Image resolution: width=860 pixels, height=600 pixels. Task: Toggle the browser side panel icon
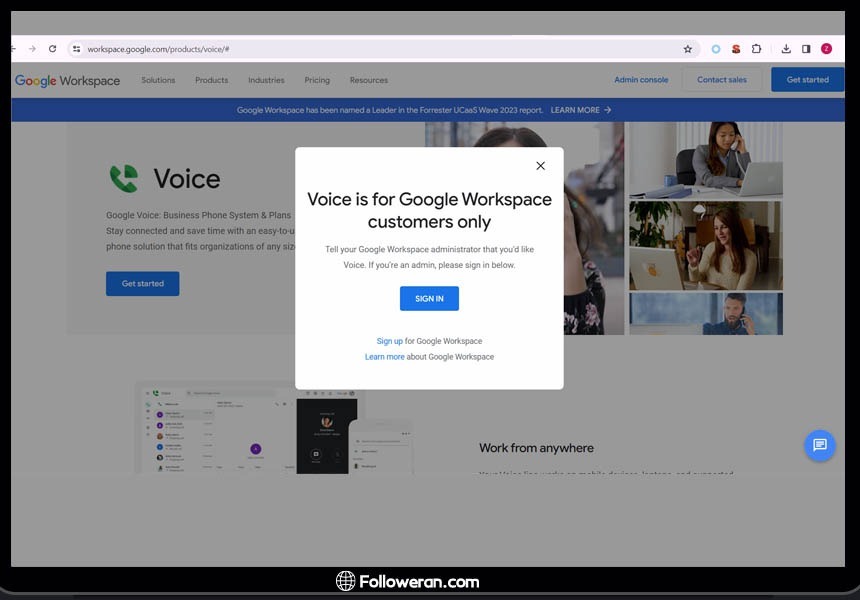806,49
